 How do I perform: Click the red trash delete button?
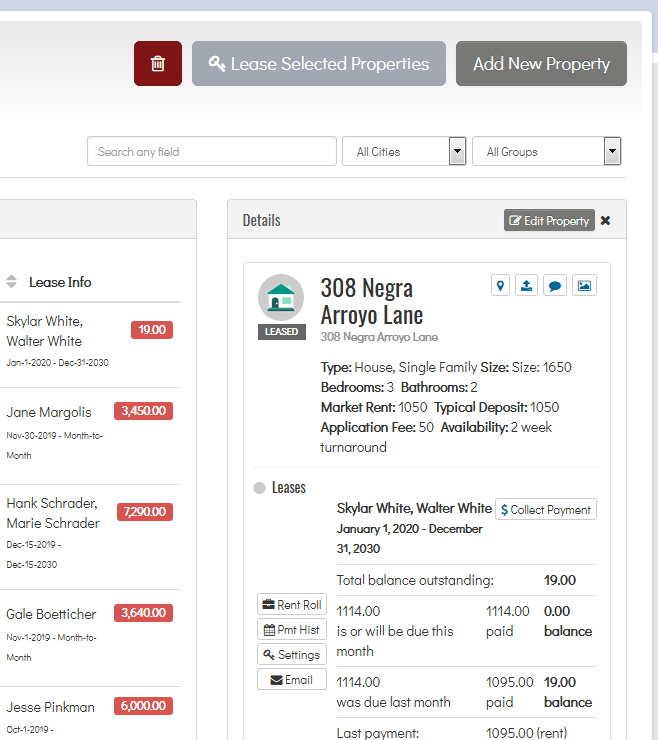click(158, 63)
